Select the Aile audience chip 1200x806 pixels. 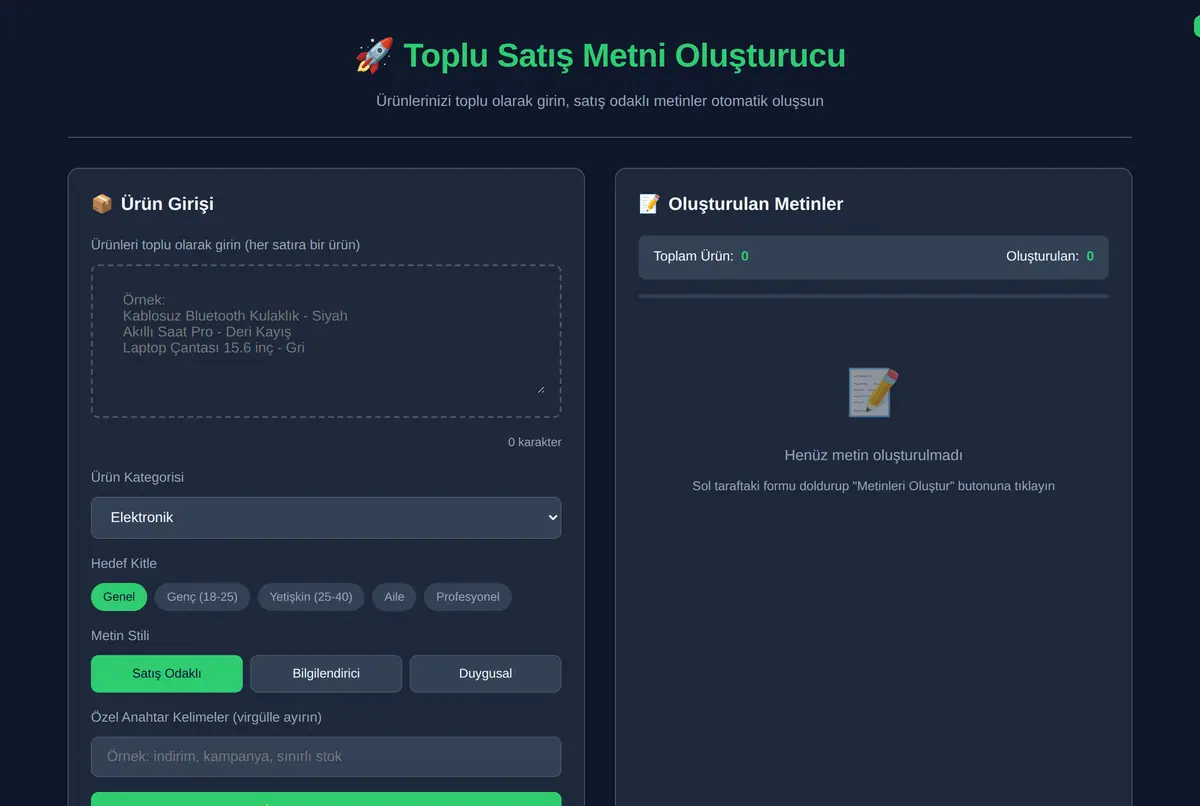pyautogui.click(x=394, y=597)
